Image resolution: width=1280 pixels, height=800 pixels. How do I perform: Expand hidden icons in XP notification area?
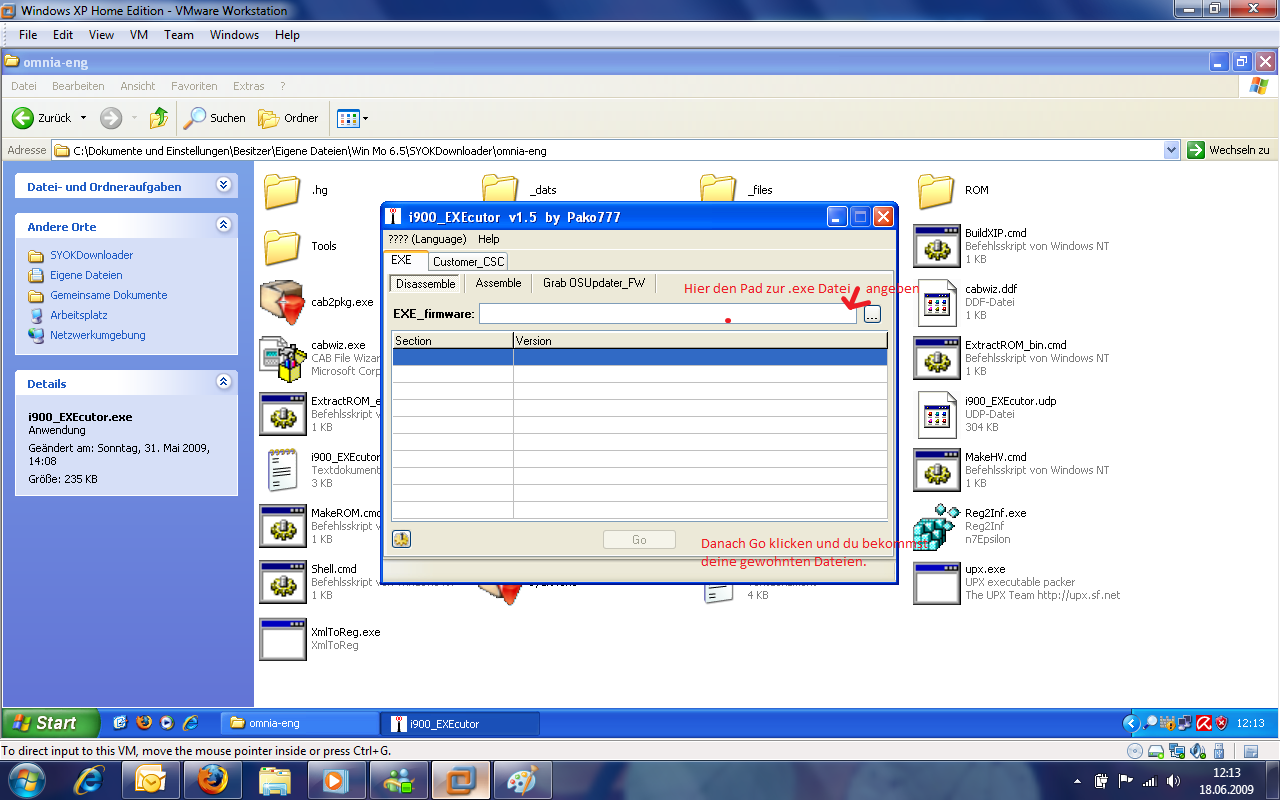coord(1131,723)
